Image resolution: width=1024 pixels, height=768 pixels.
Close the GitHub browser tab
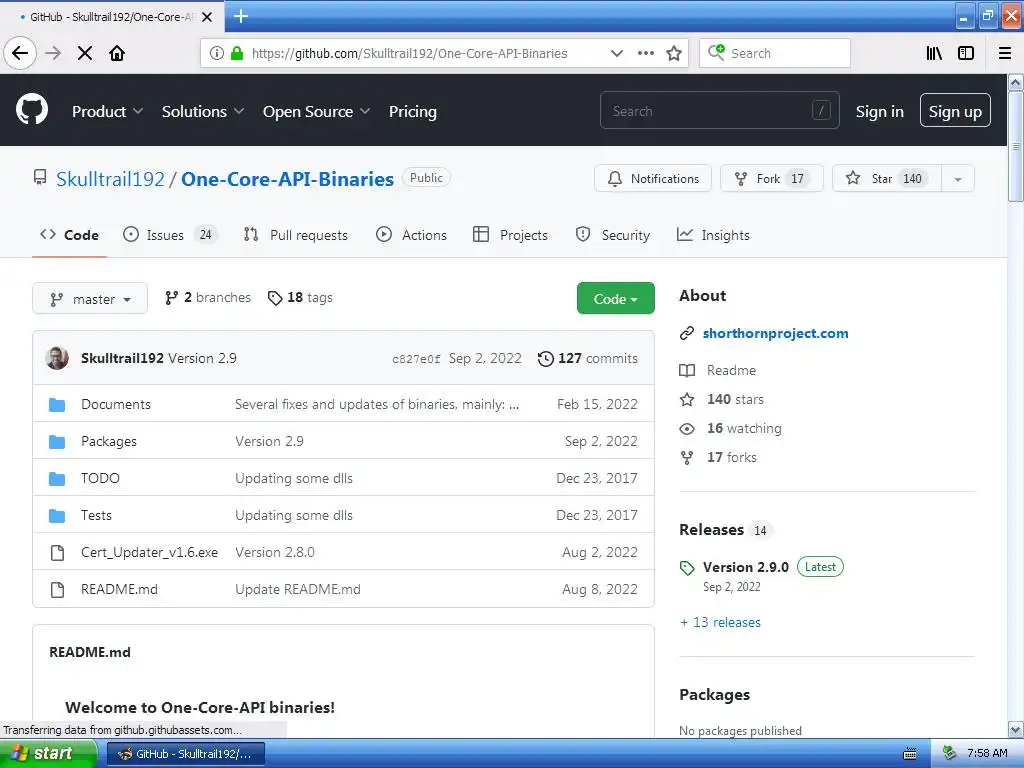pyautogui.click(x=207, y=17)
